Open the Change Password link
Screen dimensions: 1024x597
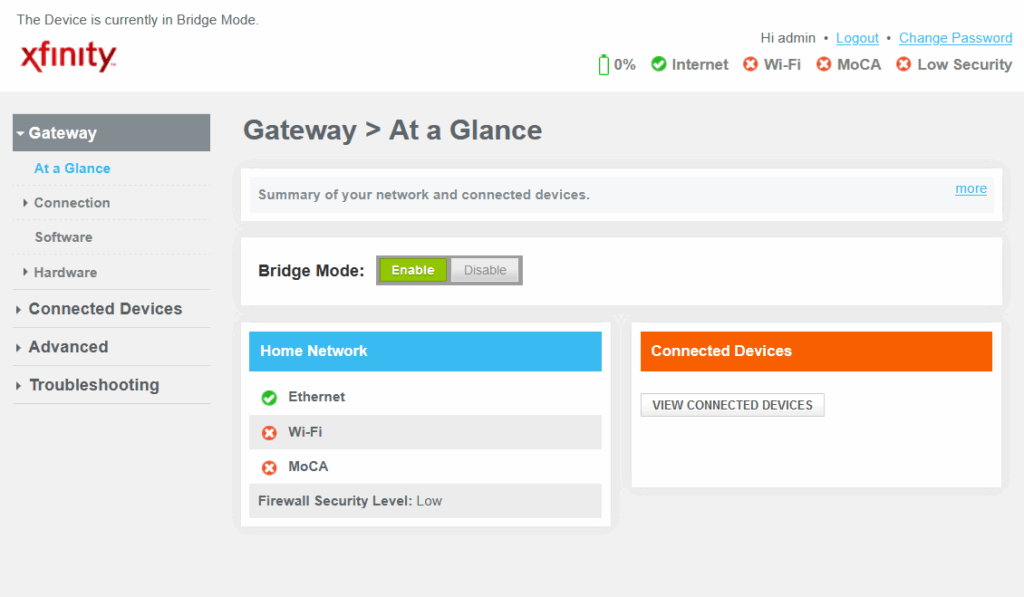(955, 38)
